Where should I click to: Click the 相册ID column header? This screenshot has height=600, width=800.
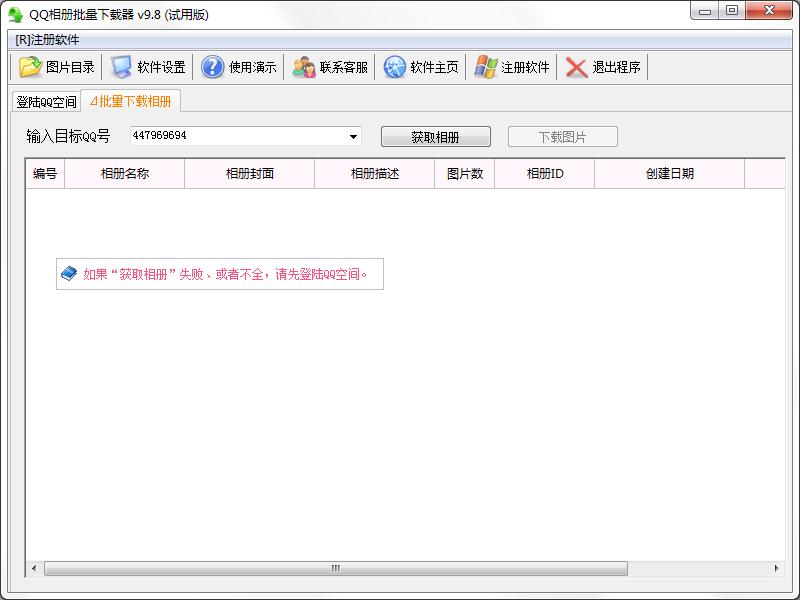(x=544, y=173)
